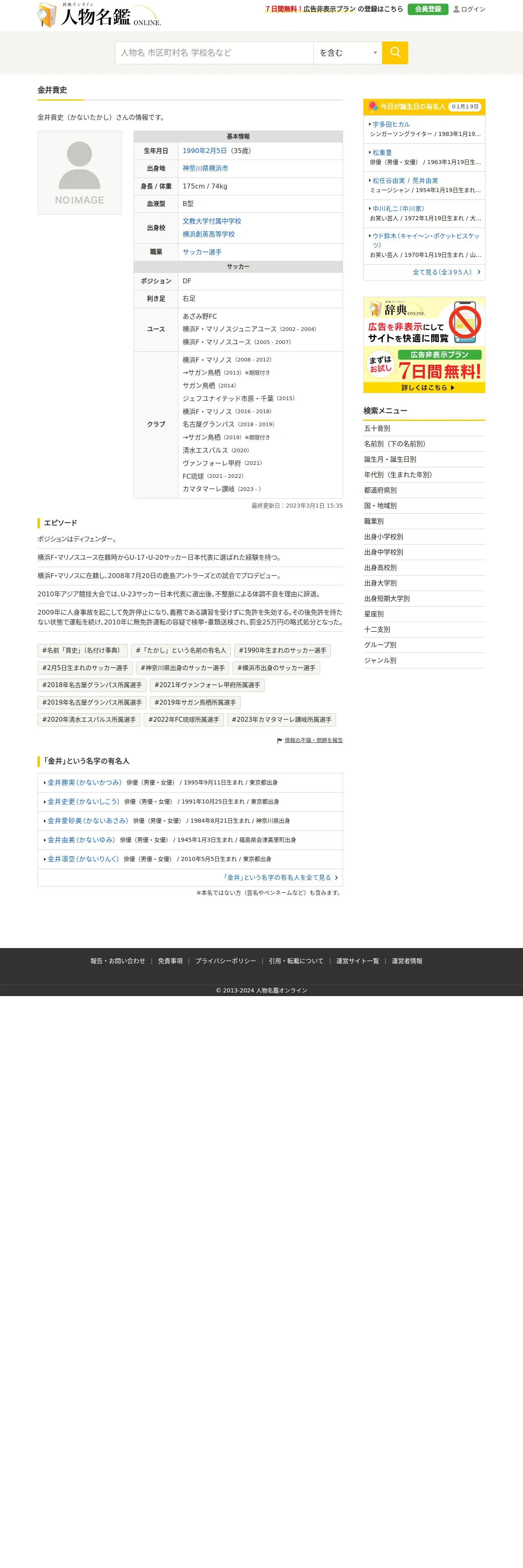
Task: Select 出身中学校別 menu item
Action: pyautogui.click(x=424, y=553)
